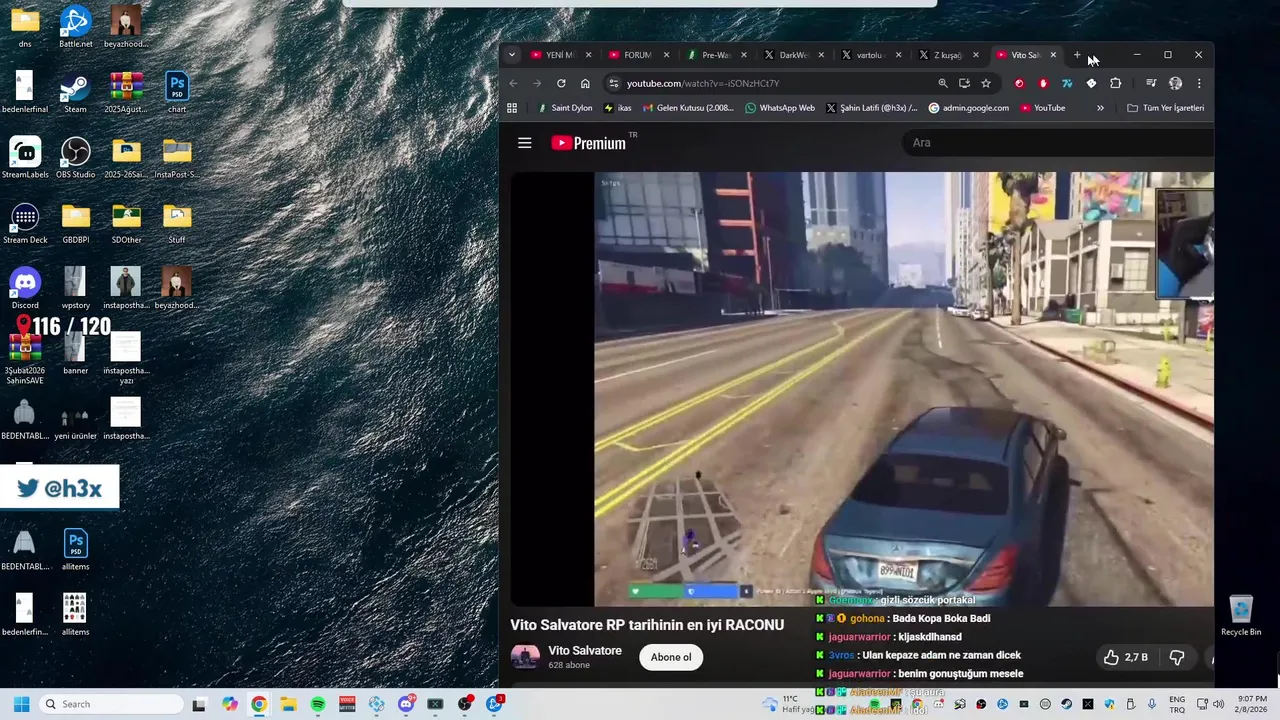Screen dimensions: 1280x720
Task: Open the YouTube bookmark in bookmarks bar
Action: (x=1042, y=108)
